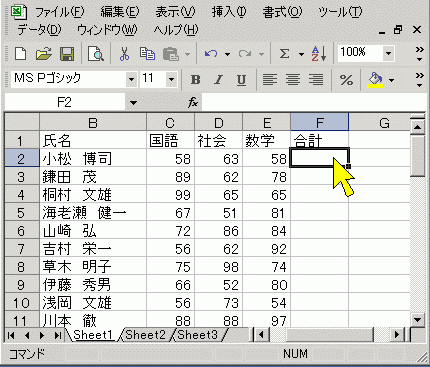
Task: Open the MS P Gothic font name dropdown
Action: [131, 79]
